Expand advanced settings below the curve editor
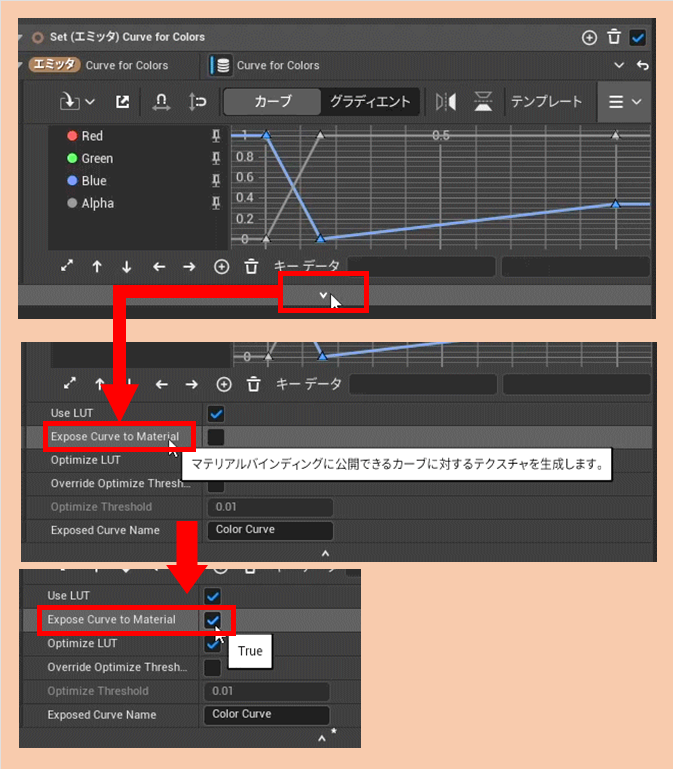The image size is (673, 769). (x=323, y=296)
